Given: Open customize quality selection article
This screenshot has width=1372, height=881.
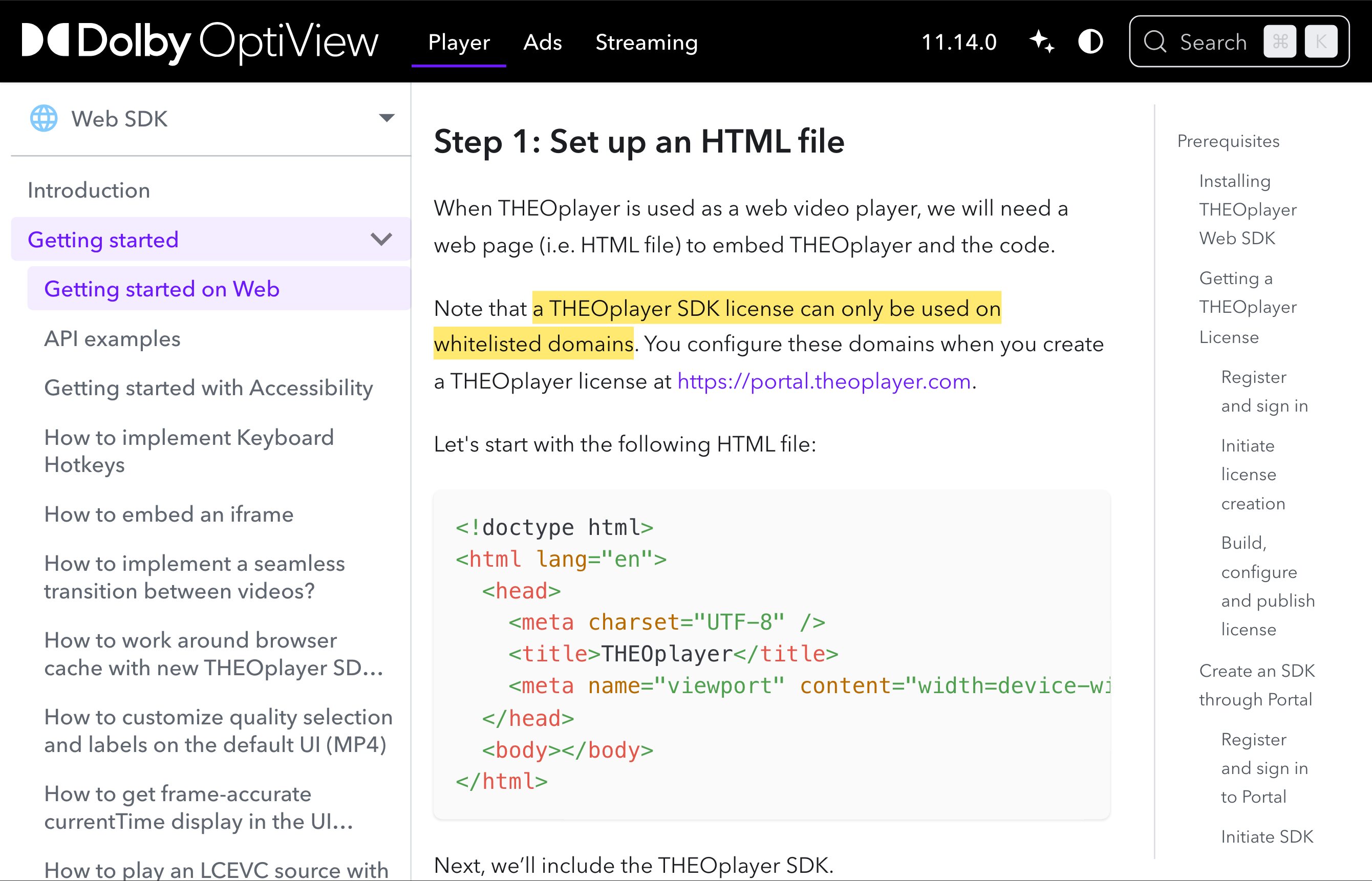Looking at the screenshot, I should 219,730.
